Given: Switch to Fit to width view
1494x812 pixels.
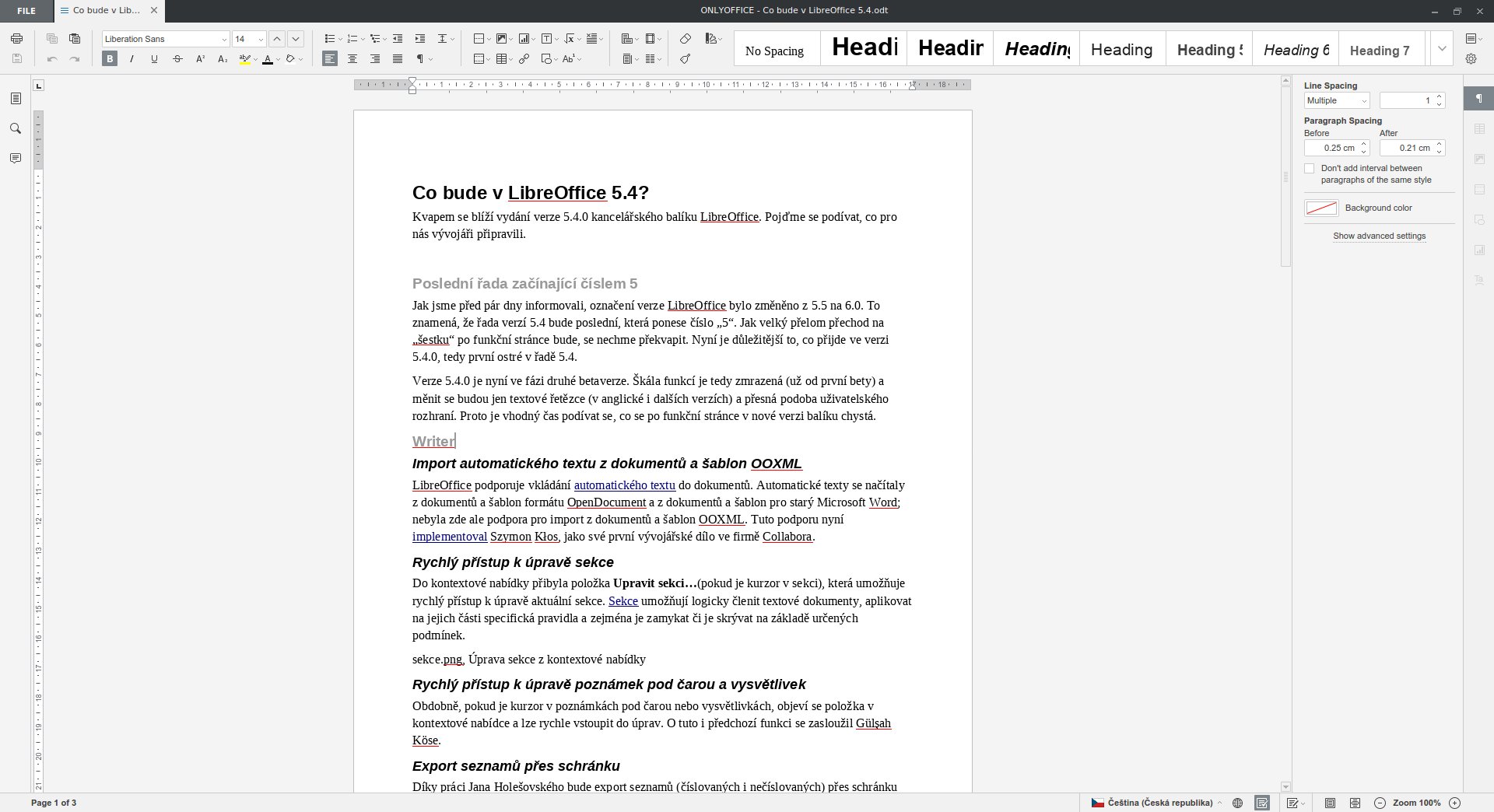Looking at the screenshot, I should 1355,803.
